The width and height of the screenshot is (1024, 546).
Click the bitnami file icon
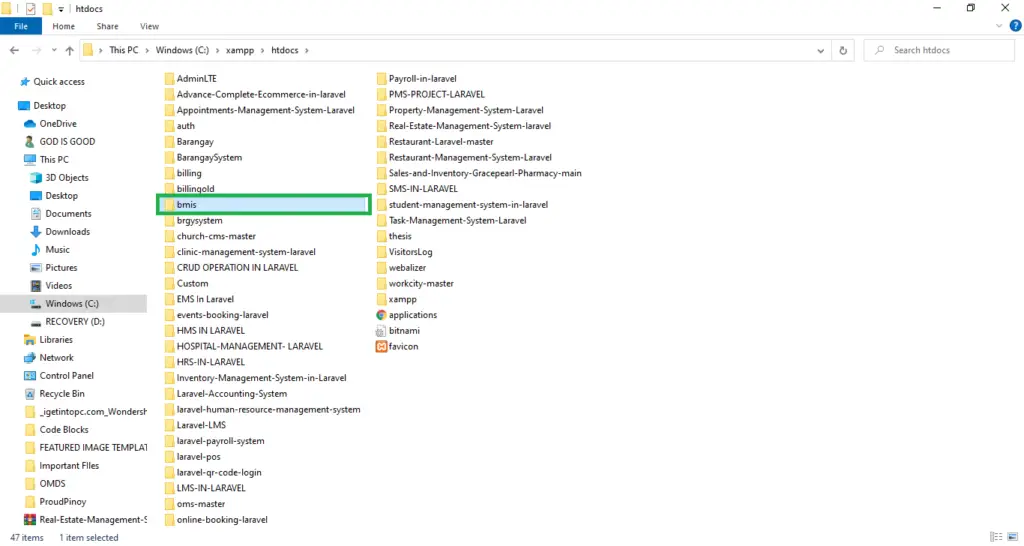coord(381,331)
